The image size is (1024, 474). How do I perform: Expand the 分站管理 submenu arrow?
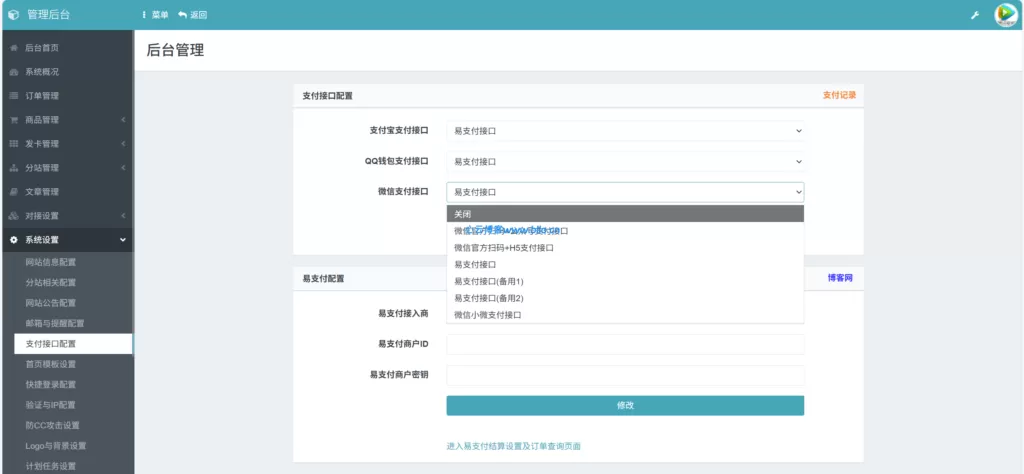(123, 168)
